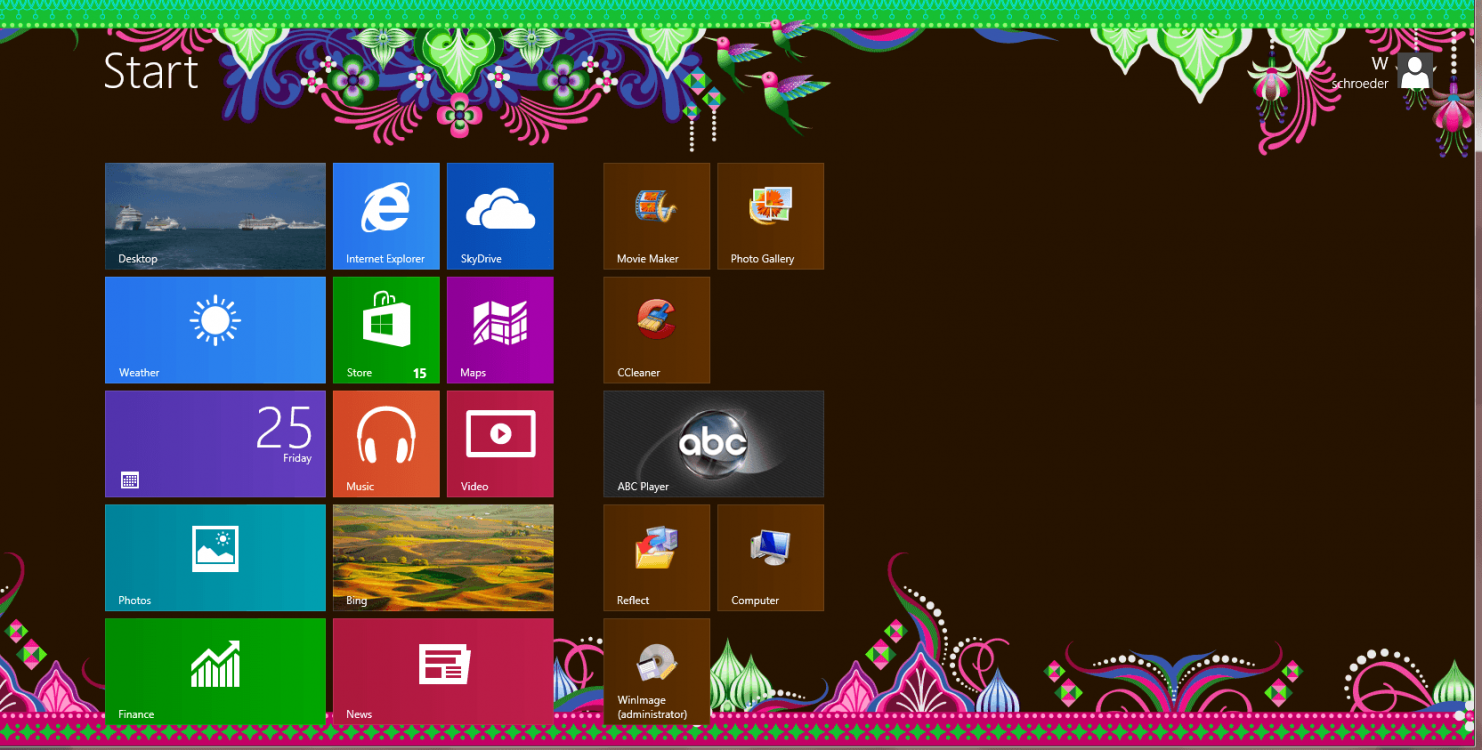Read the News app
Screen dimensions: 1482x750
click(443, 670)
